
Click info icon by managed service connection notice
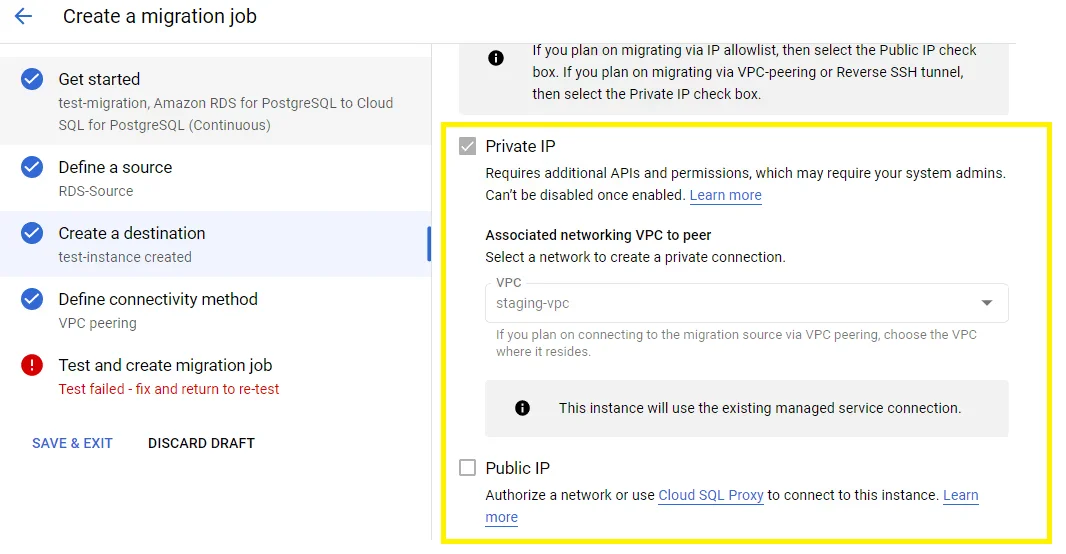(x=522, y=408)
